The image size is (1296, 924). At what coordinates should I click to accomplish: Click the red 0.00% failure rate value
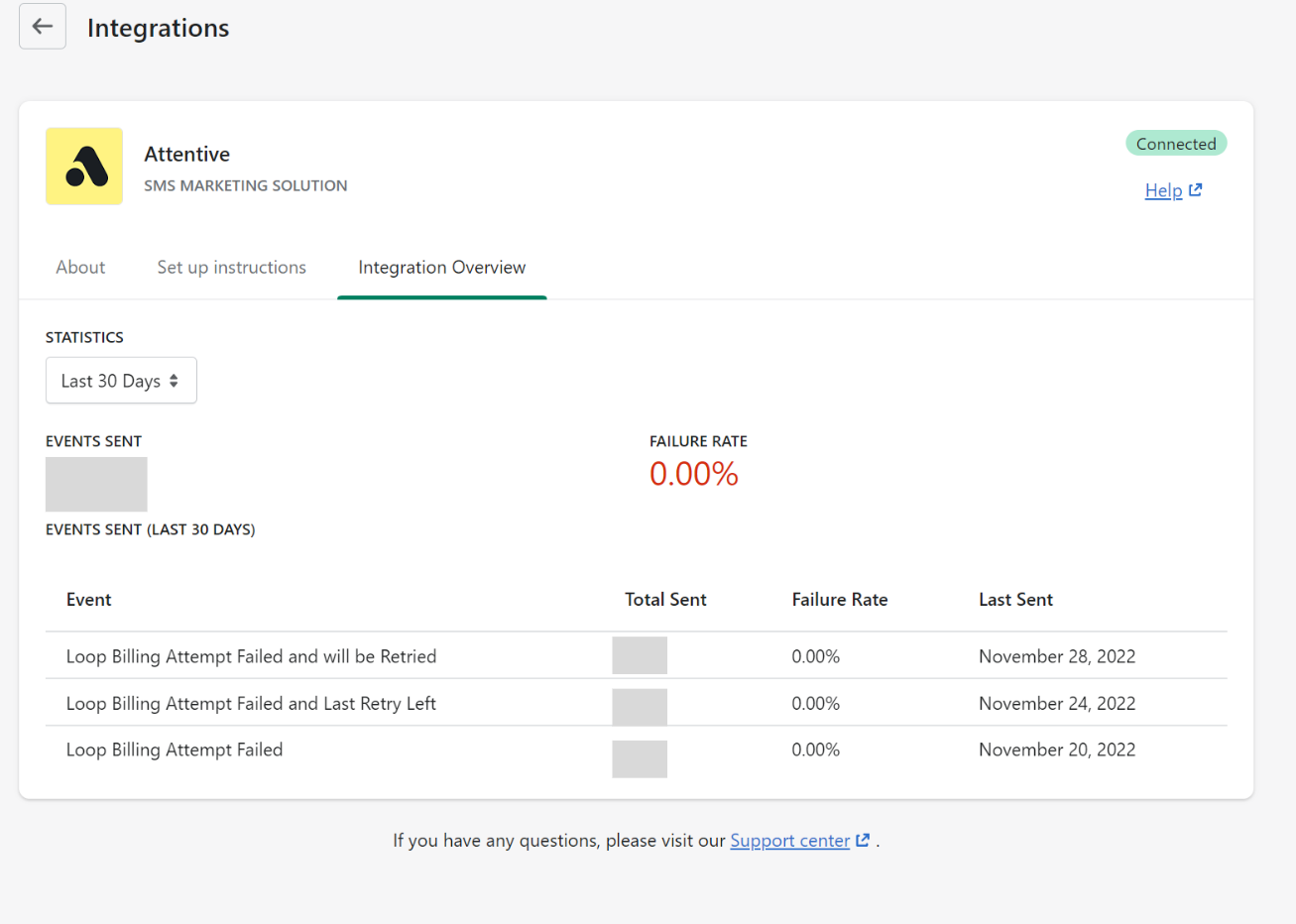coord(693,474)
